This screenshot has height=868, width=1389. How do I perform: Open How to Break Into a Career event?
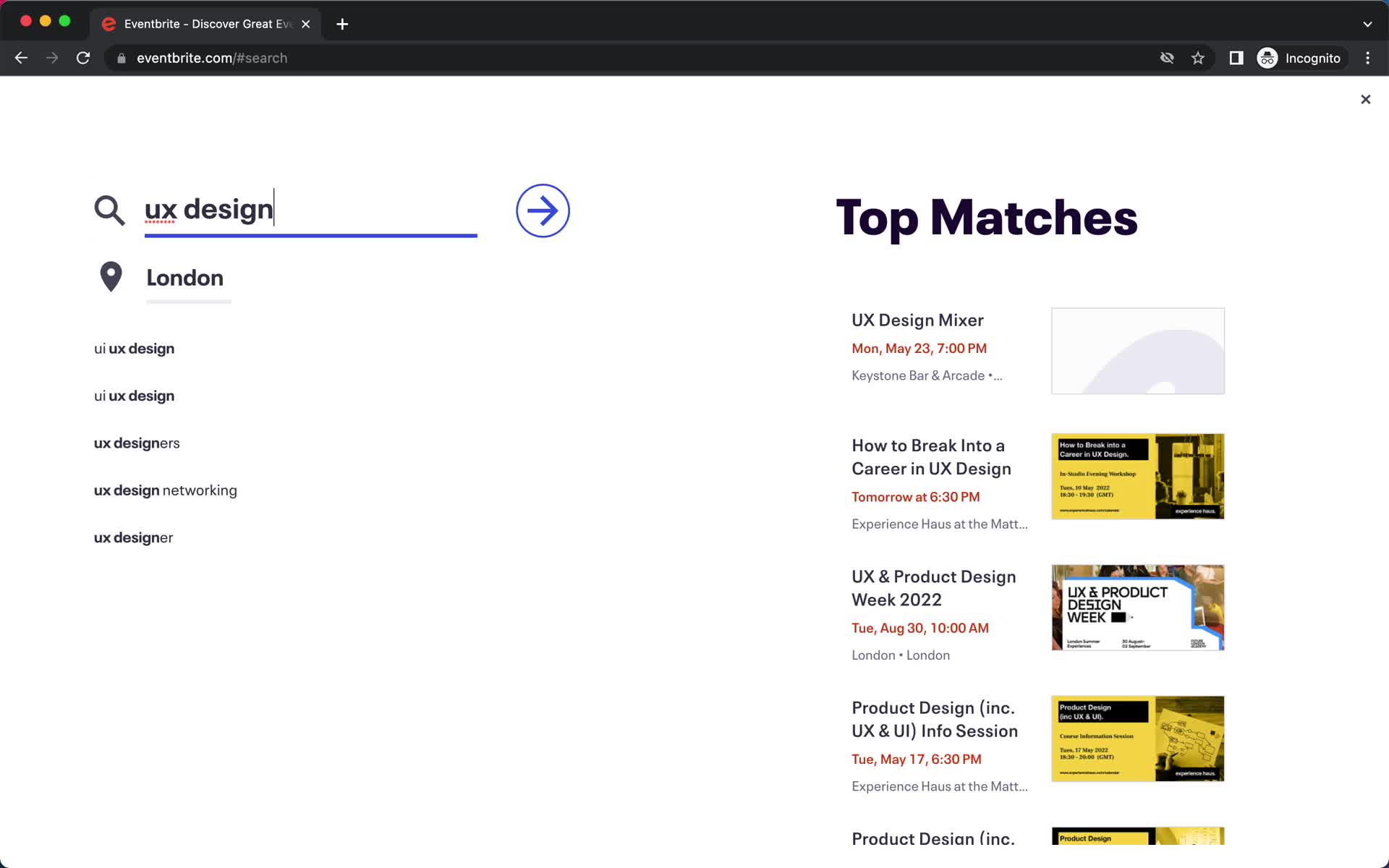(931, 457)
